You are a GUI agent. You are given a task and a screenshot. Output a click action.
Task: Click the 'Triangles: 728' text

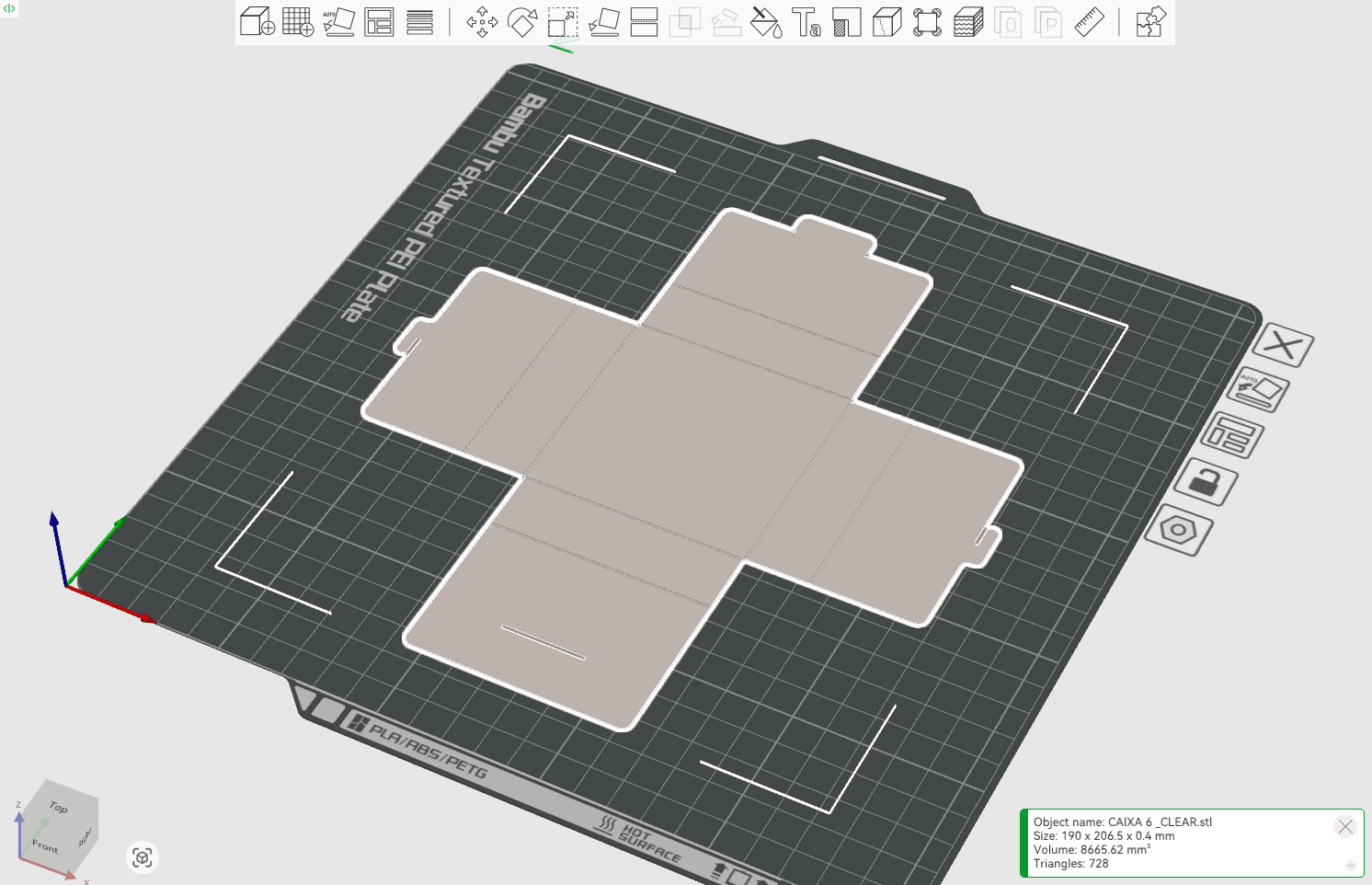(1070, 864)
